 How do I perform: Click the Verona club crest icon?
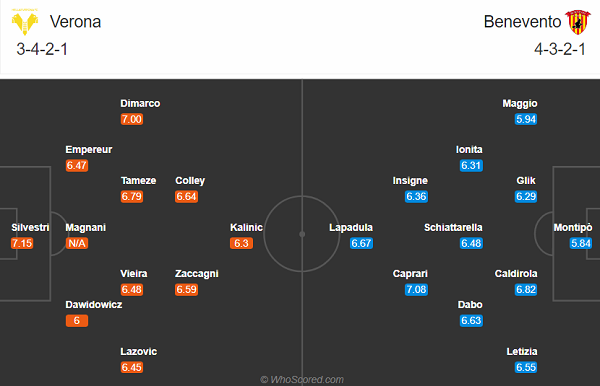(x=25, y=22)
